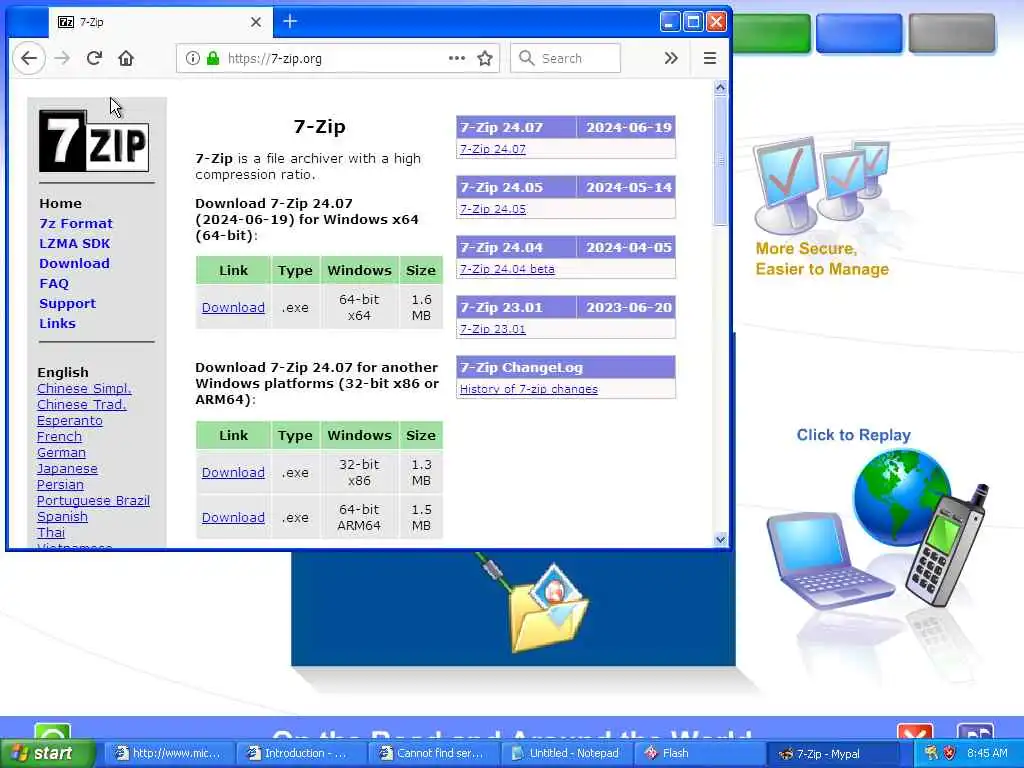
Task: Open the 7-Zip 24.07 news link
Action: click(x=492, y=149)
